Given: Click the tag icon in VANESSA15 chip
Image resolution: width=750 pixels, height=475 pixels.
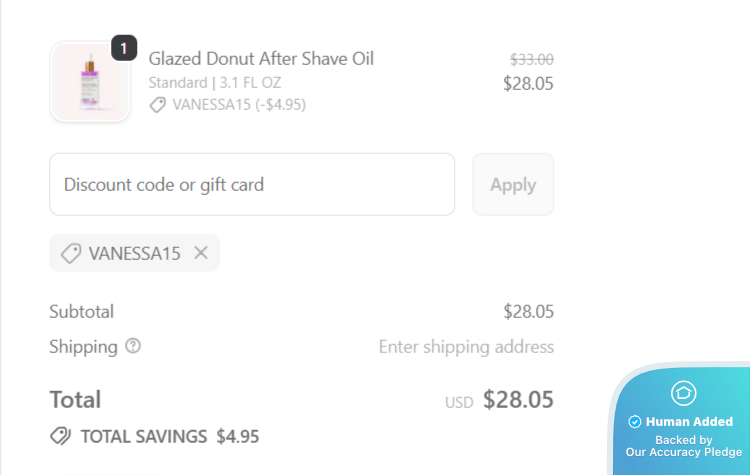Looking at the screenshot, I should click(71, 253).
